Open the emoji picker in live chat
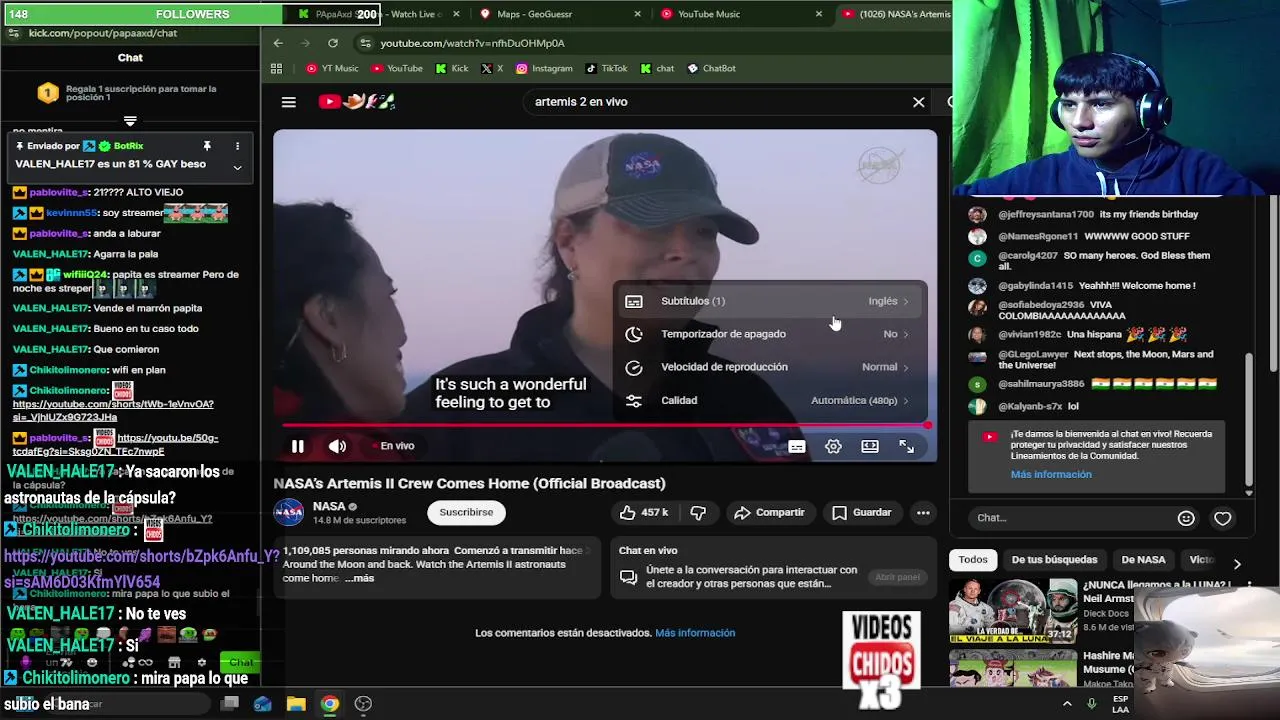 [x=1186, y=518]
